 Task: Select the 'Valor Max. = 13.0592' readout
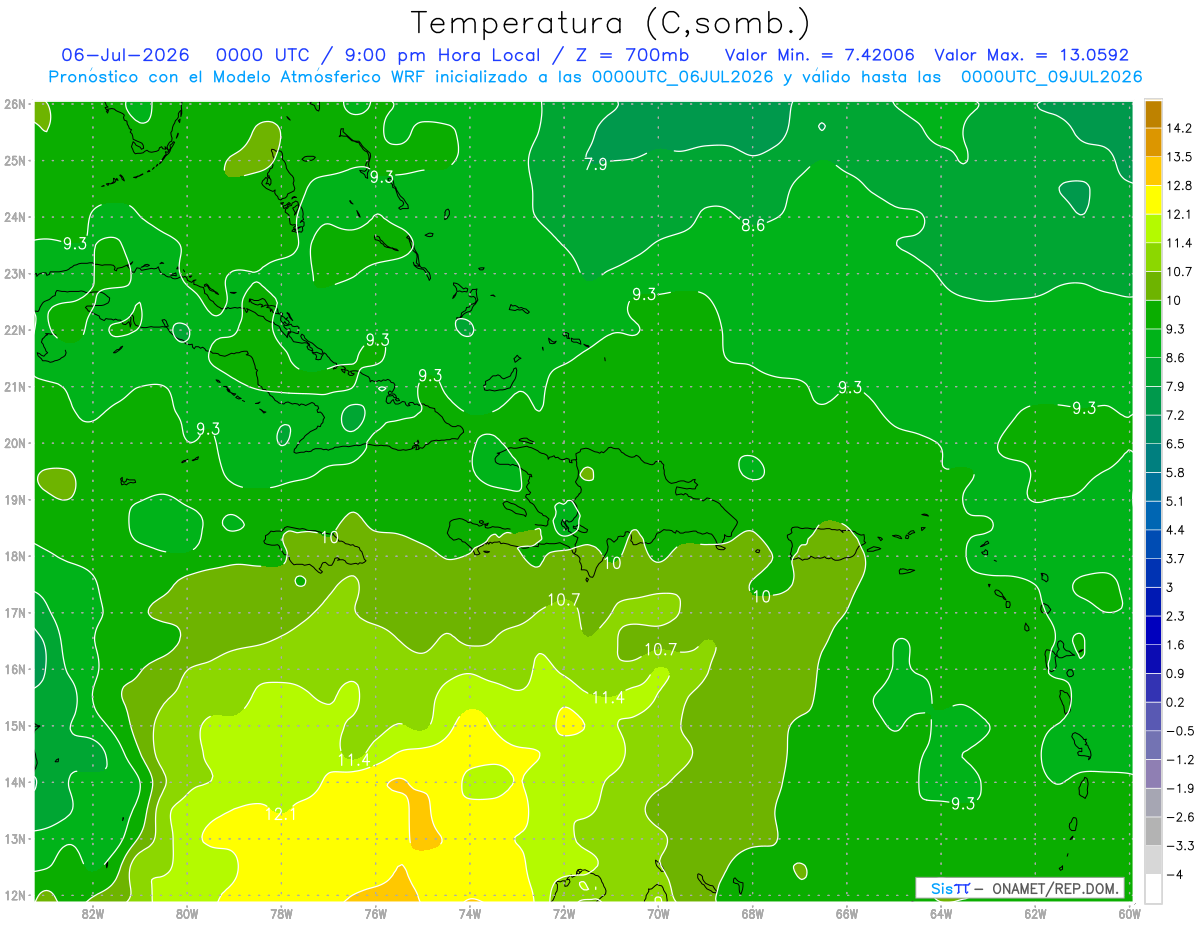pos(1032,55)
